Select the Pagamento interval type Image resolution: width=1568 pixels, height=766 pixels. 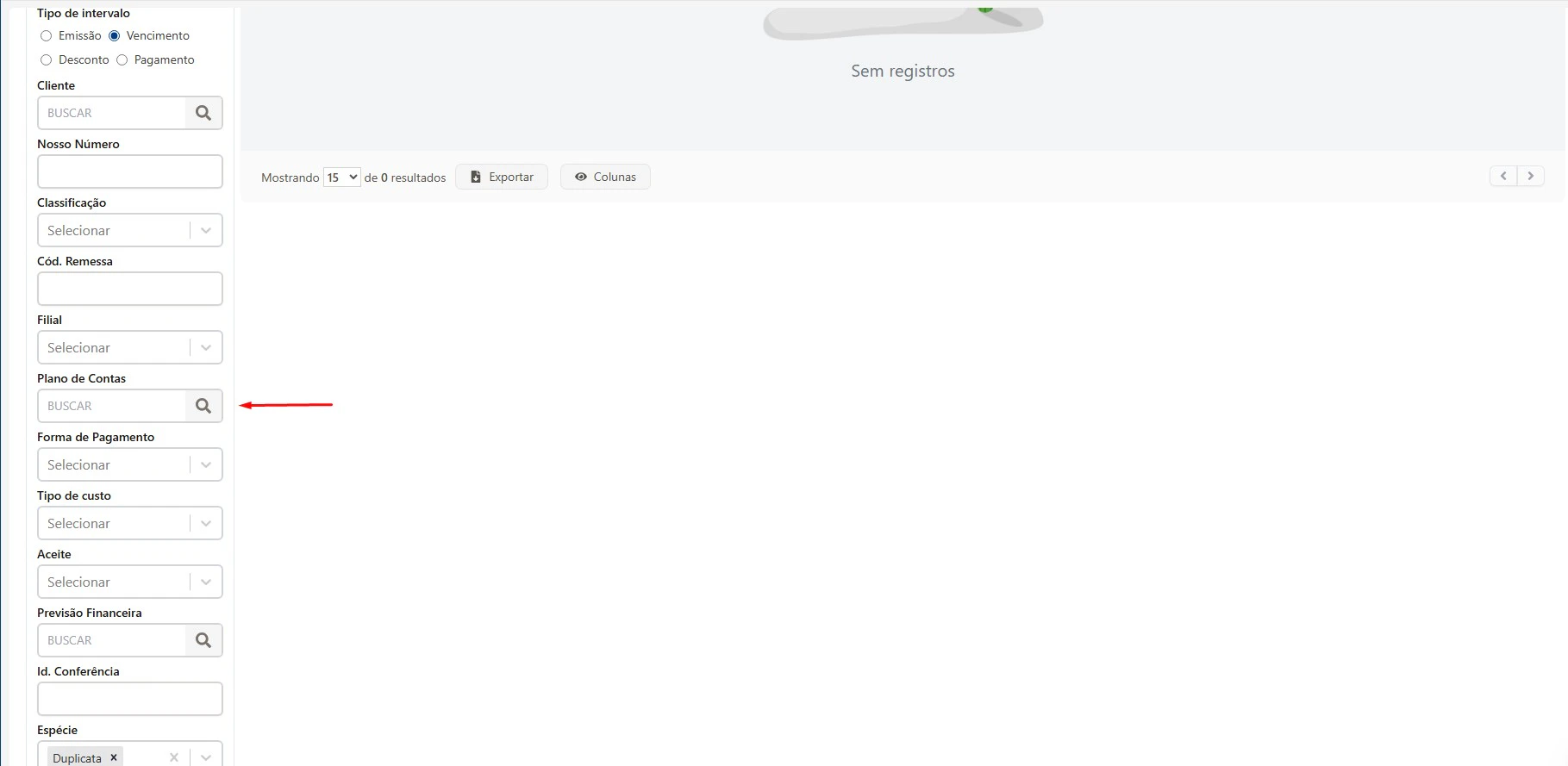[x=122, y=59]
